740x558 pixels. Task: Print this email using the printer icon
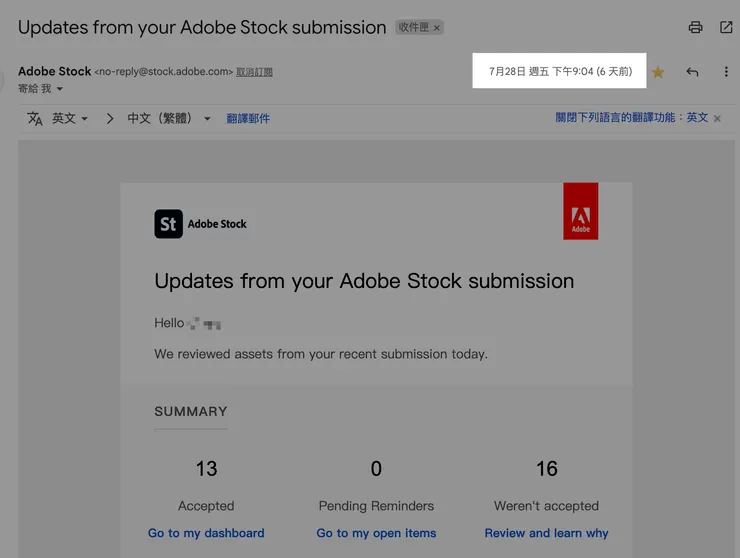coord(696,28)
